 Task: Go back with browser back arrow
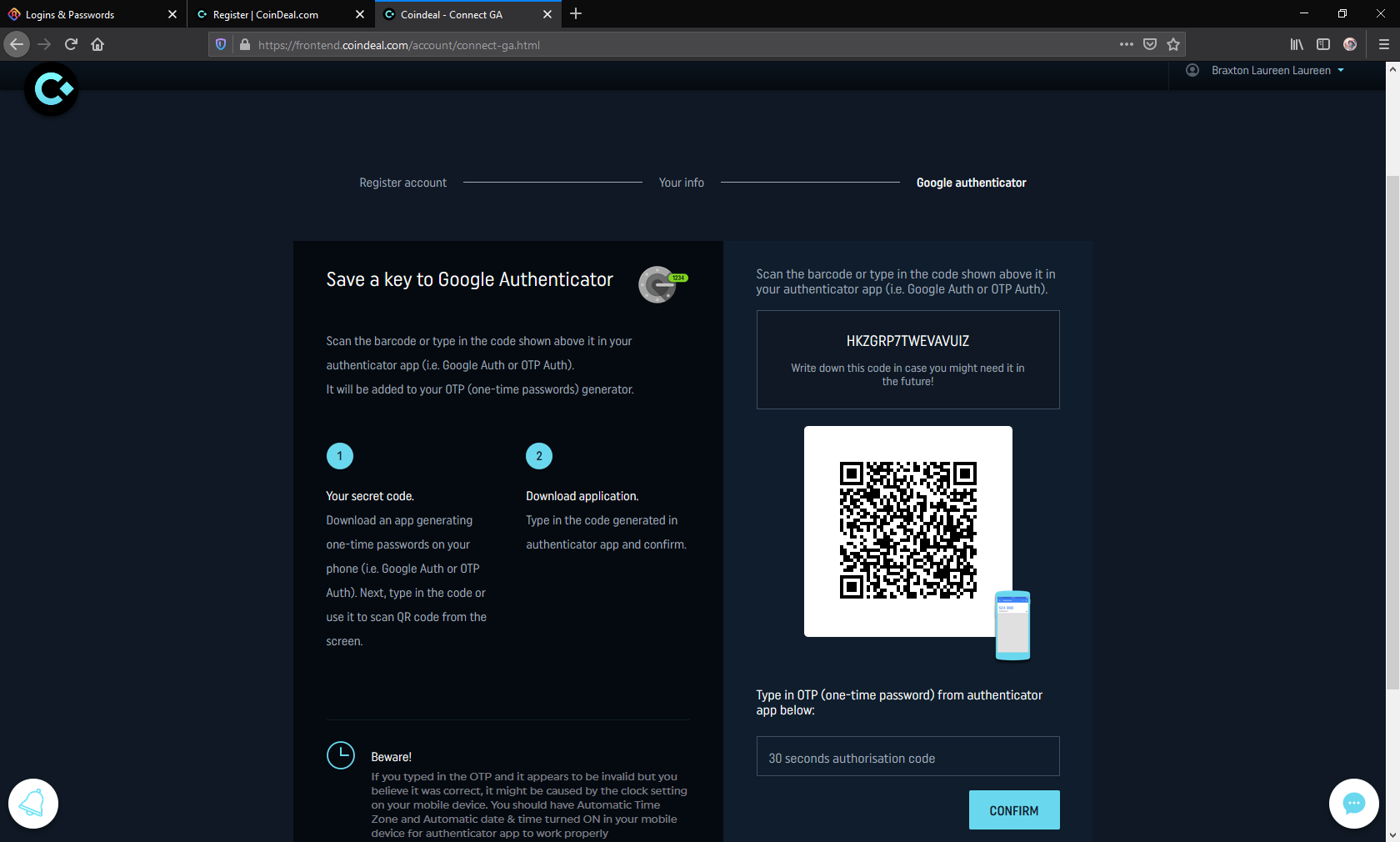pyautogui.click(x=17, y=44)
